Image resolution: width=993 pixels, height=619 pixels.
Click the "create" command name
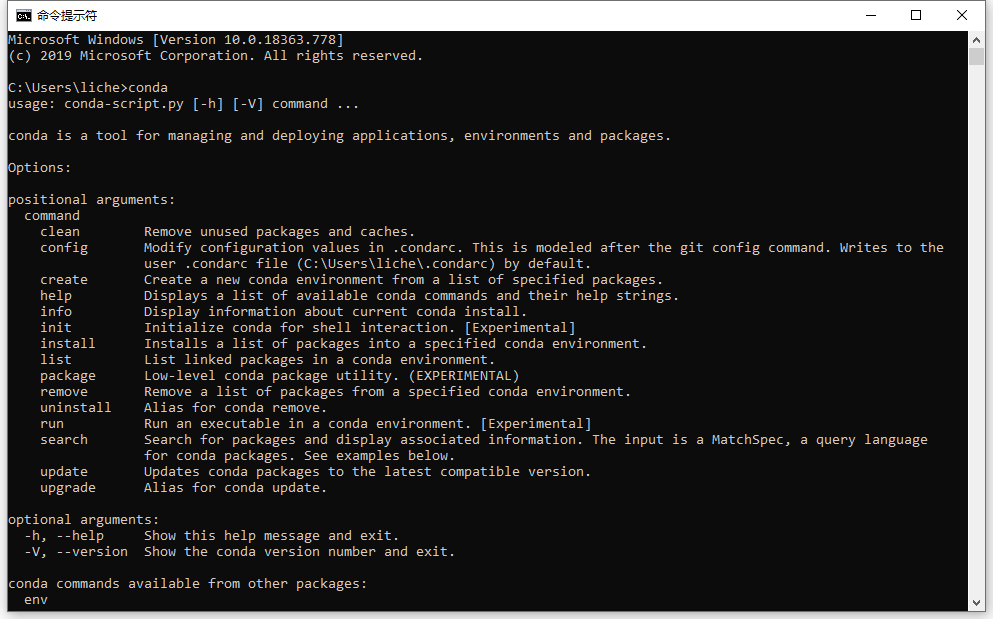(x=64, y=280)
